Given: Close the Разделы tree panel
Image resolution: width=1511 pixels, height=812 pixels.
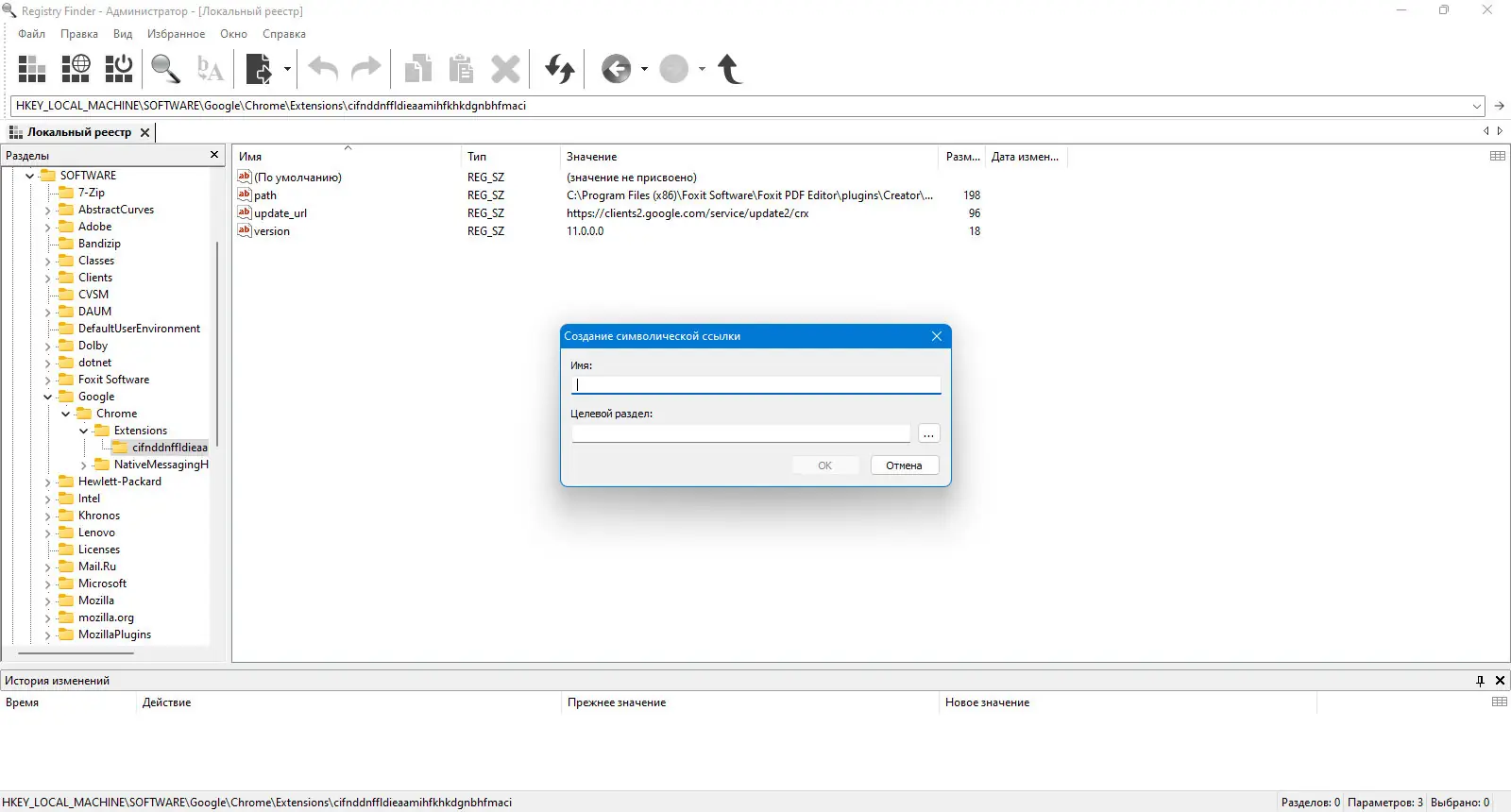Looking at the screenshot, I should pyautogui.click(x=214, y=155).
